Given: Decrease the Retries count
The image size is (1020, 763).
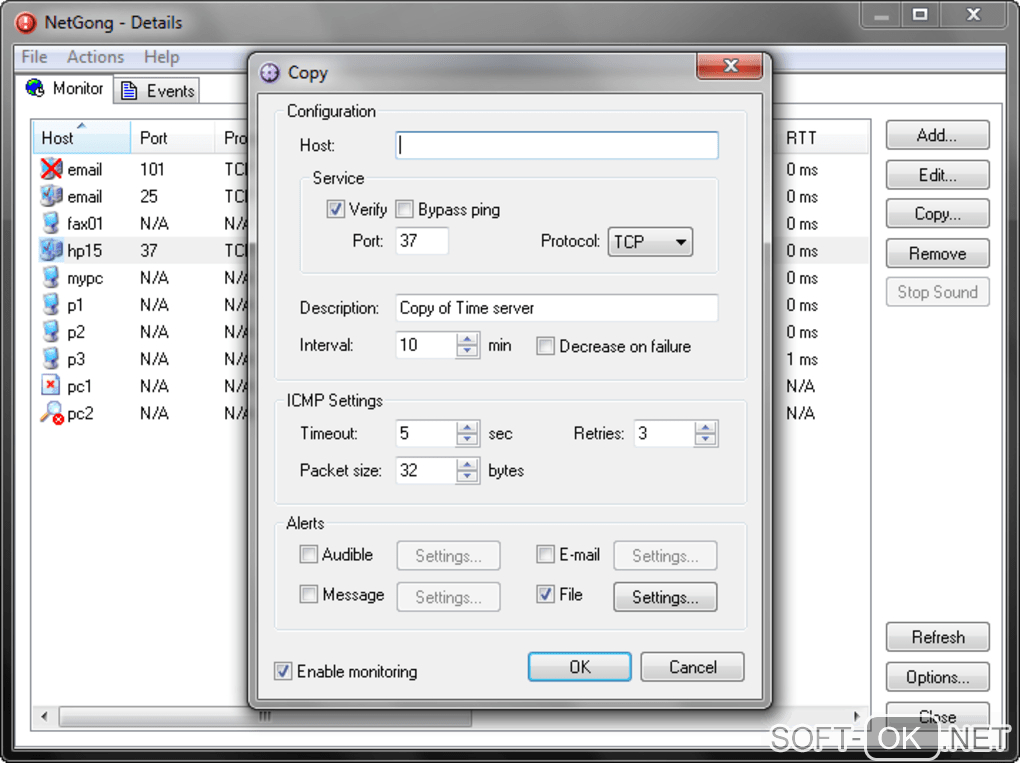Looking at the screenshot, I should click(x=705, y=440).
